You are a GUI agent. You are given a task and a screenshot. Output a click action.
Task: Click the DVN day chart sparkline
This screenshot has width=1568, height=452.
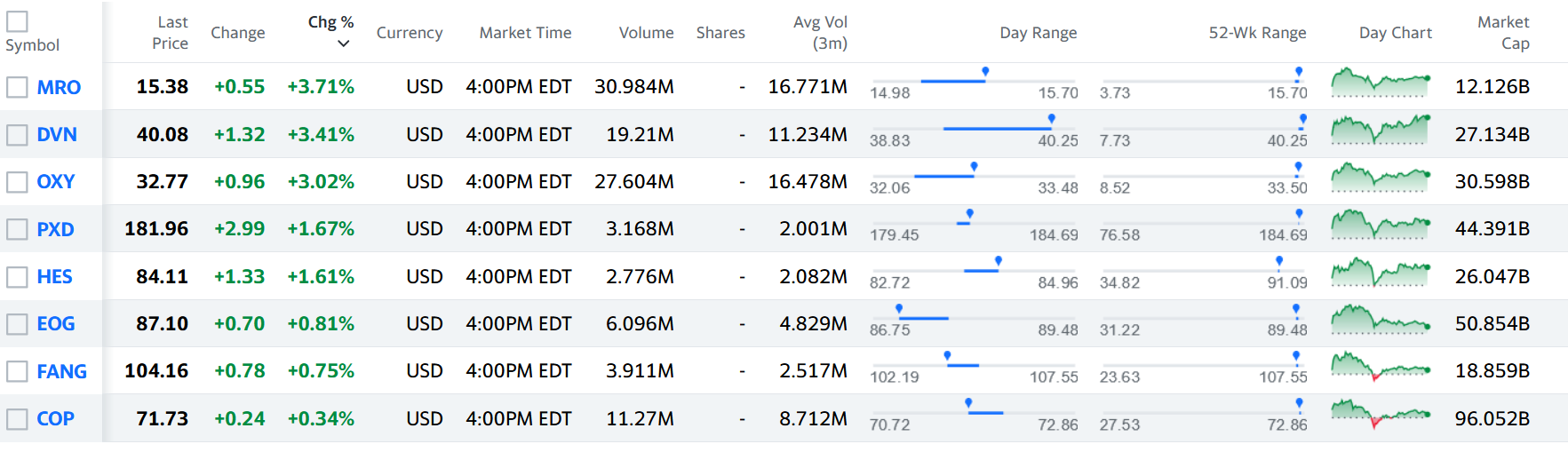pos(1380,131)
